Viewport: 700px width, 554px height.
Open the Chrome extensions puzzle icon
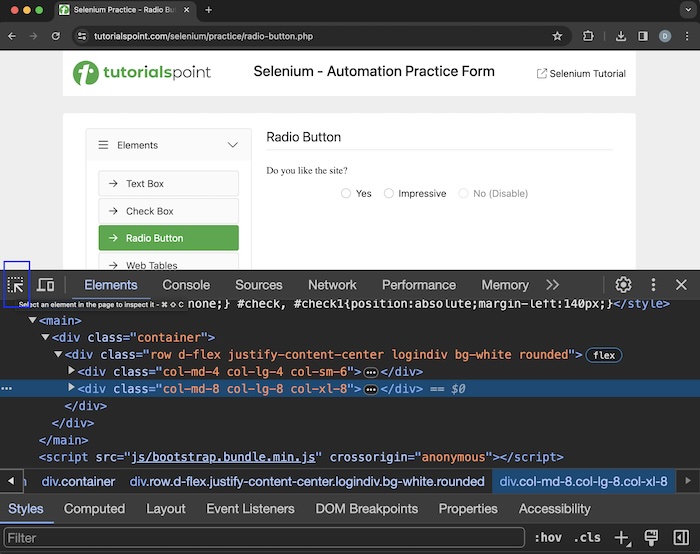(x=588, y=36)
